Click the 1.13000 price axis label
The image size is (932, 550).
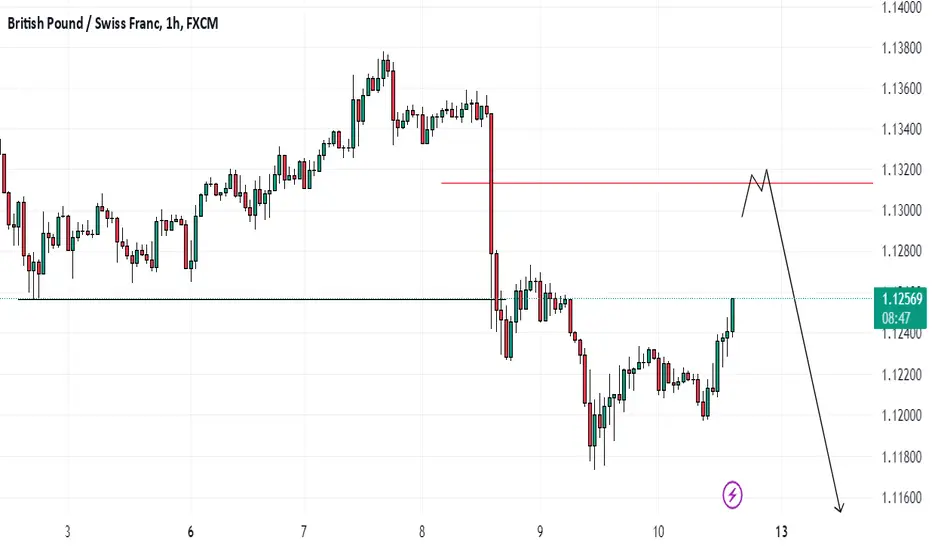click(902, 210)
